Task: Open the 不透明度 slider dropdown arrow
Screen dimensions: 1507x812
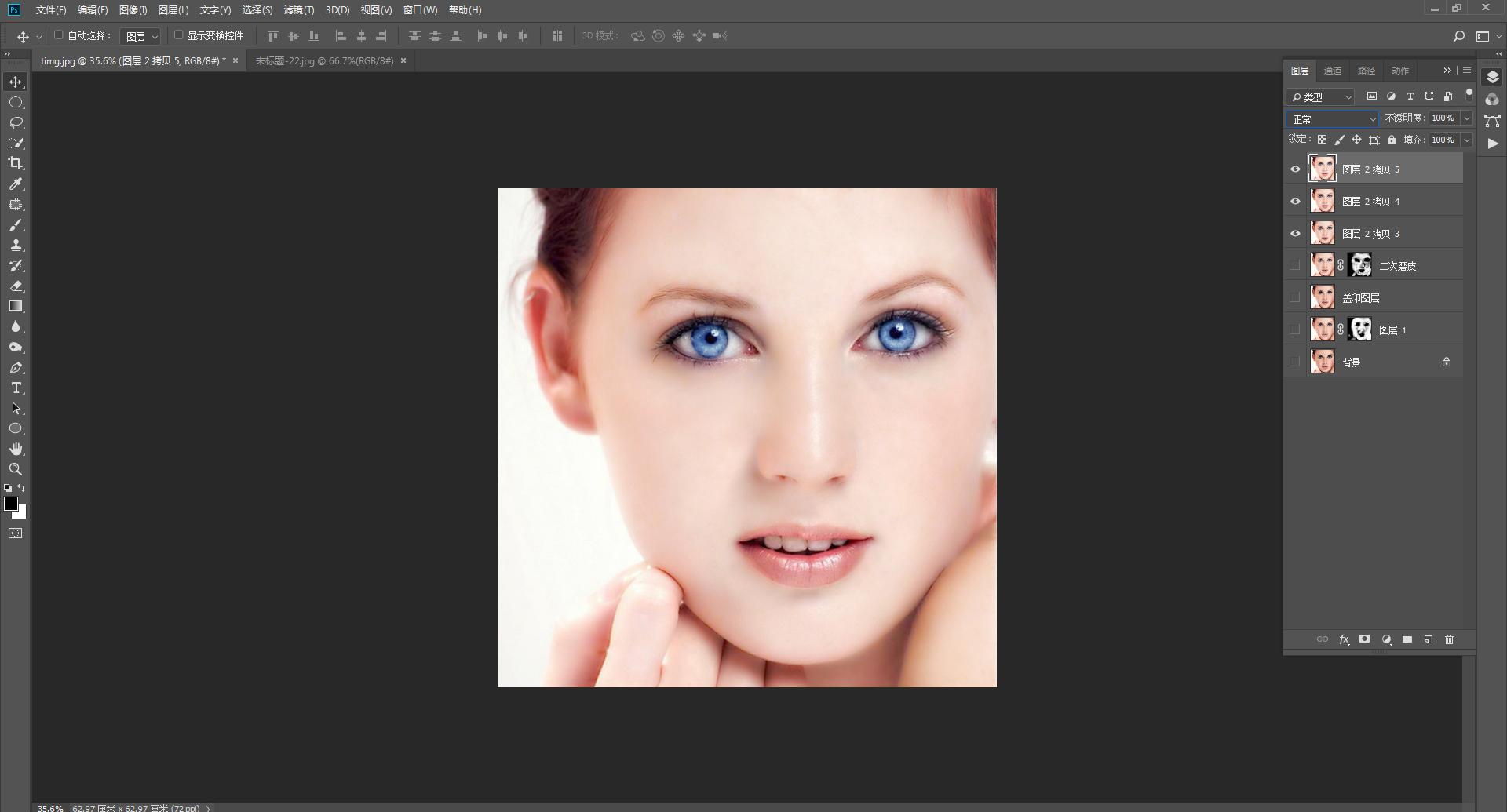Action: (x=1467, y=118)
